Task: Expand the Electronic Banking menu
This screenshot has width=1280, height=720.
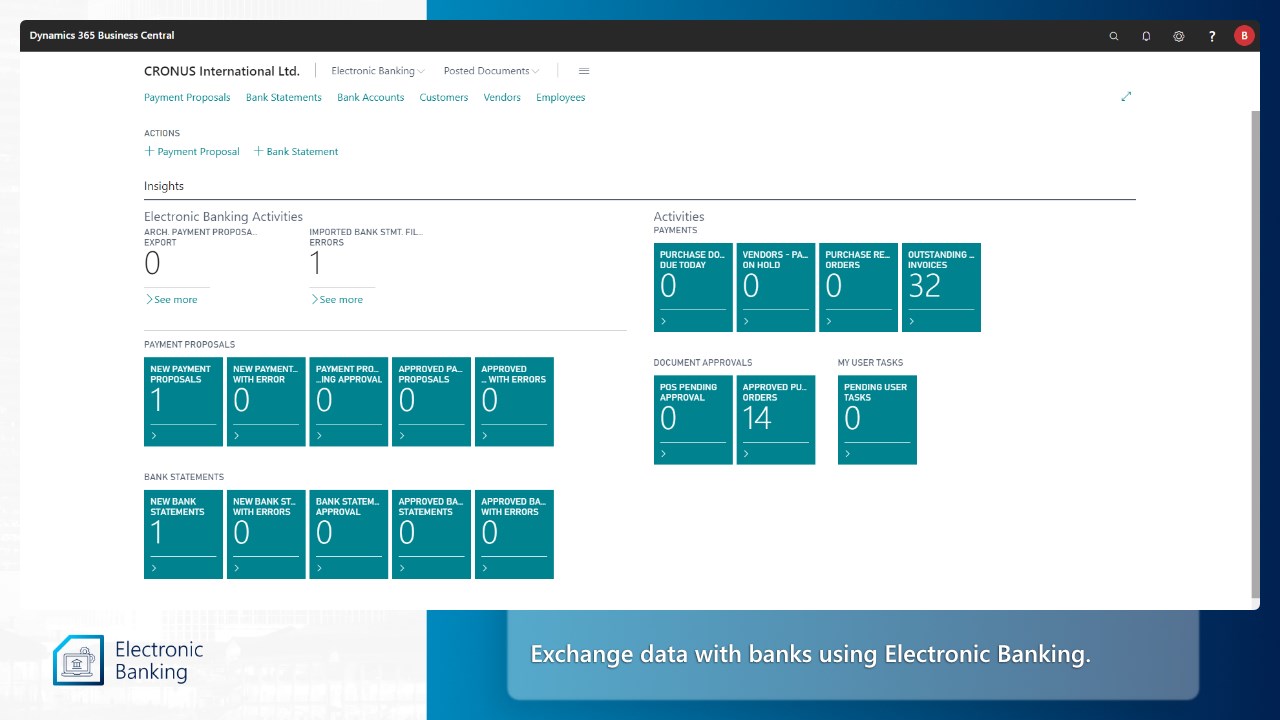Action: pyautogui.click(x=378, y=71)
